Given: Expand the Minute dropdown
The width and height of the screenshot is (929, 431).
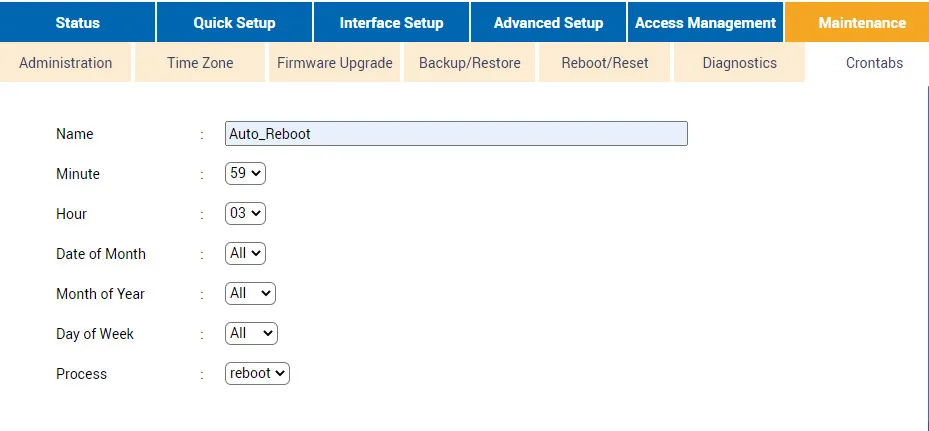Looking at the screenshot, I should click(x=246, y=174).
